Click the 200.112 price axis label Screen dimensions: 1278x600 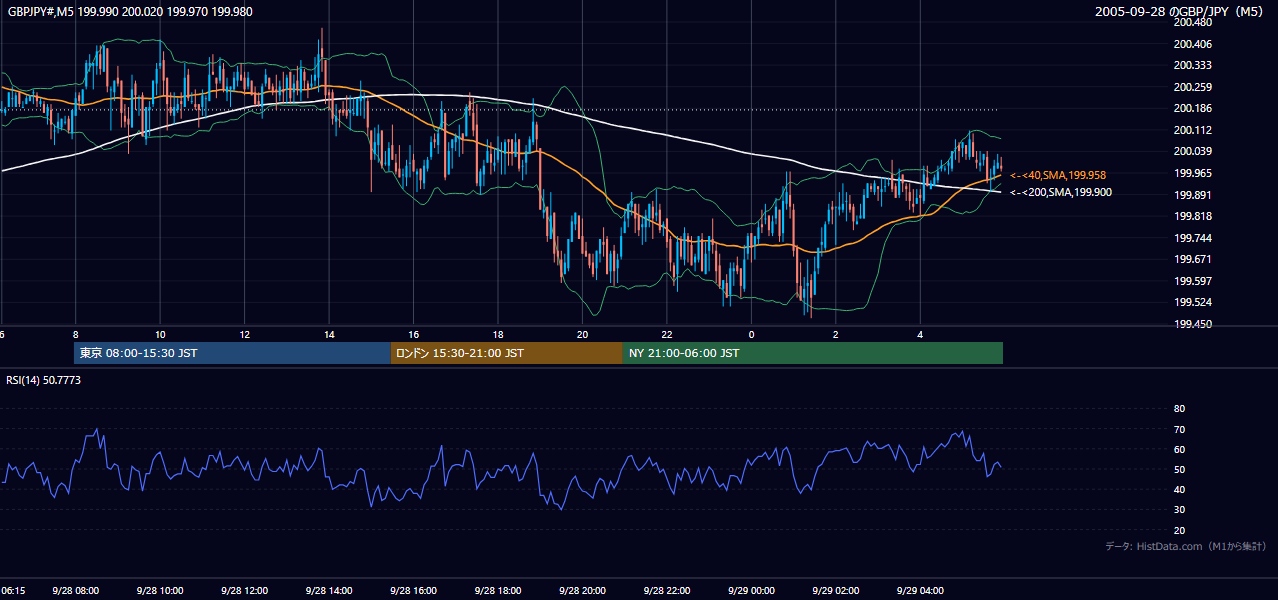tap(1192, 130)
